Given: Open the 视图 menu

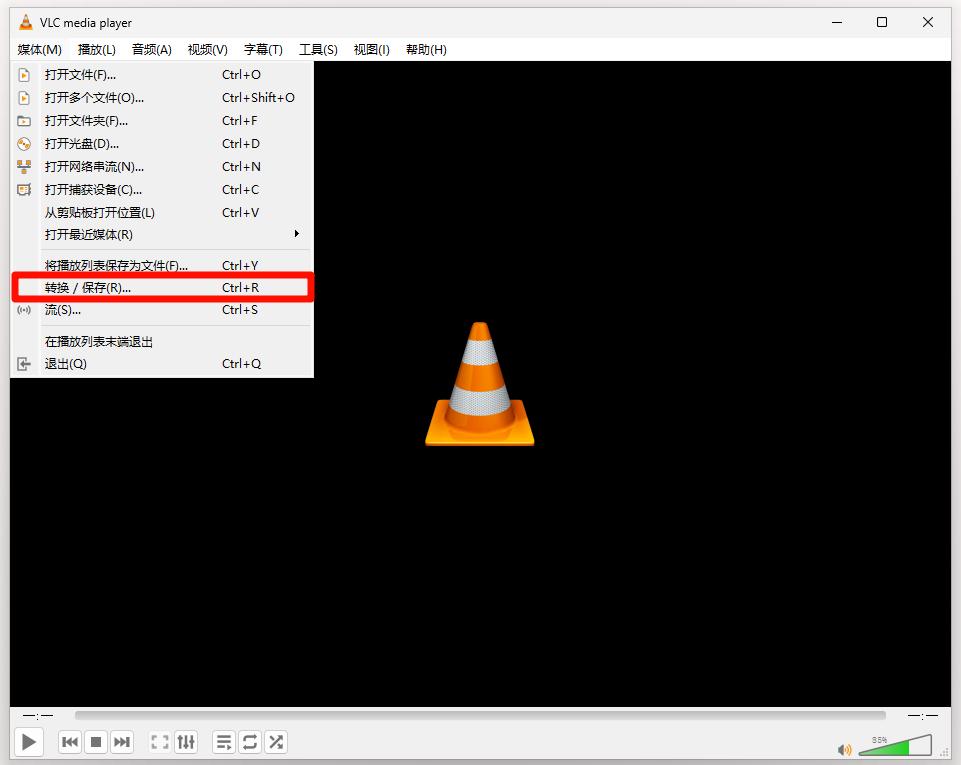Looking at the screenshot, I should (371, 50).
